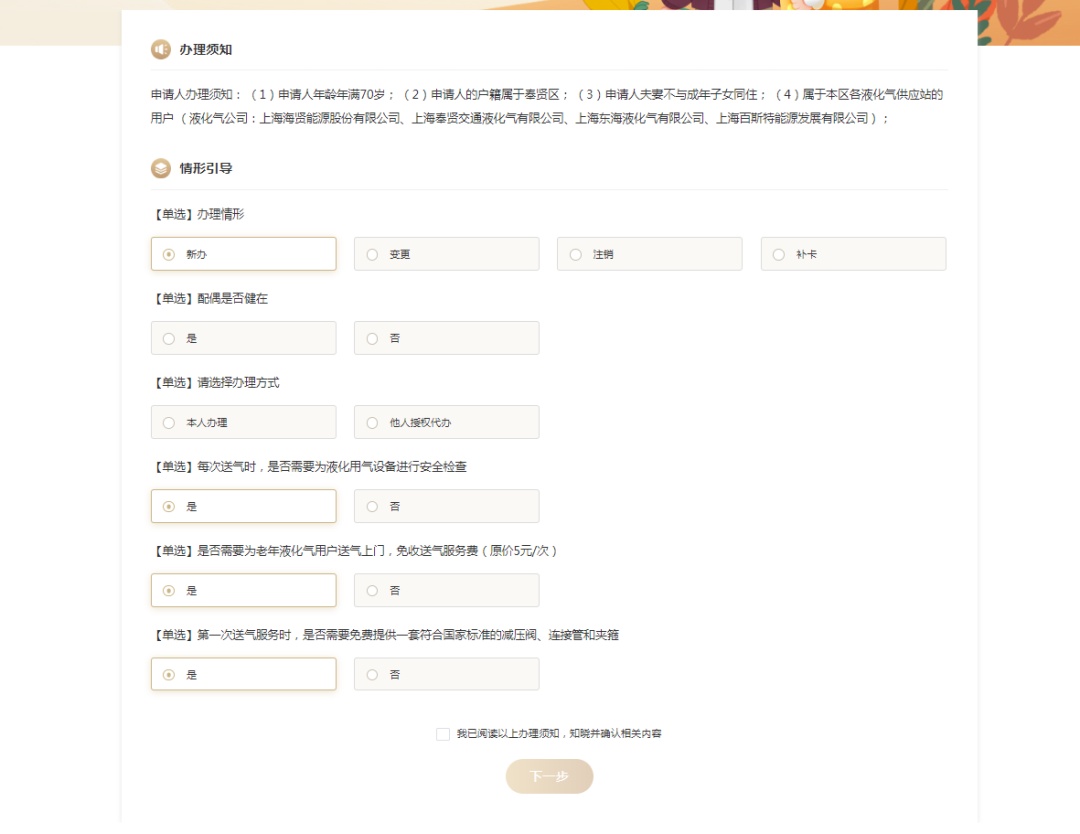Choose the 变更 option
The height and width of the screenshot is (834, 1080).
pos(446,254)
